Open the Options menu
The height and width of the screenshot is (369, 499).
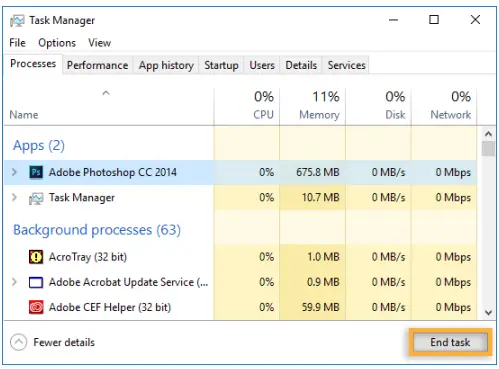[x=57, y=43]
